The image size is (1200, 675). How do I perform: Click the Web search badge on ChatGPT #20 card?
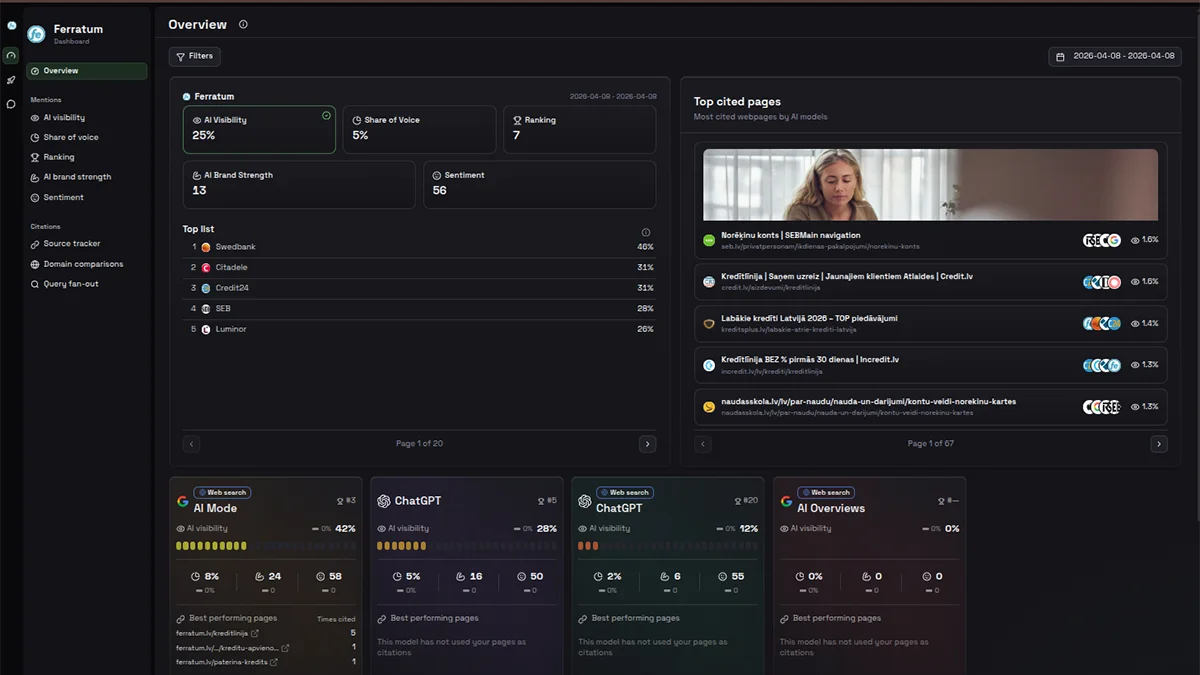point(625,492)
